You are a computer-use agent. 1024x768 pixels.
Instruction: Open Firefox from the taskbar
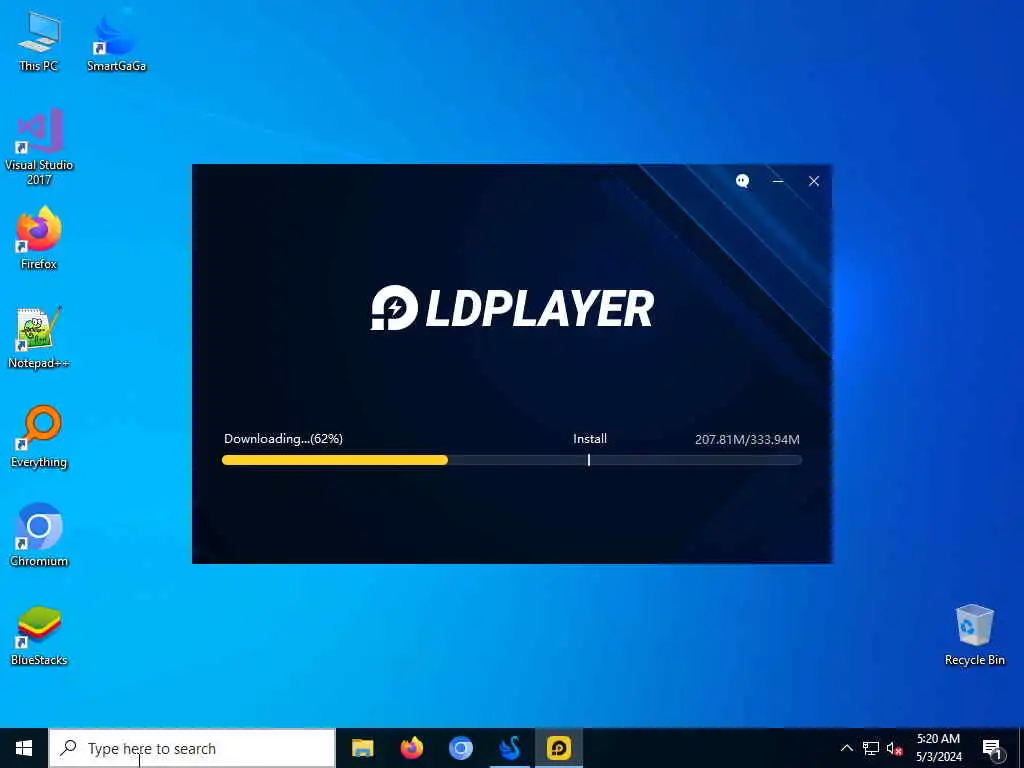pyautogui.click(x=411, y=748)
